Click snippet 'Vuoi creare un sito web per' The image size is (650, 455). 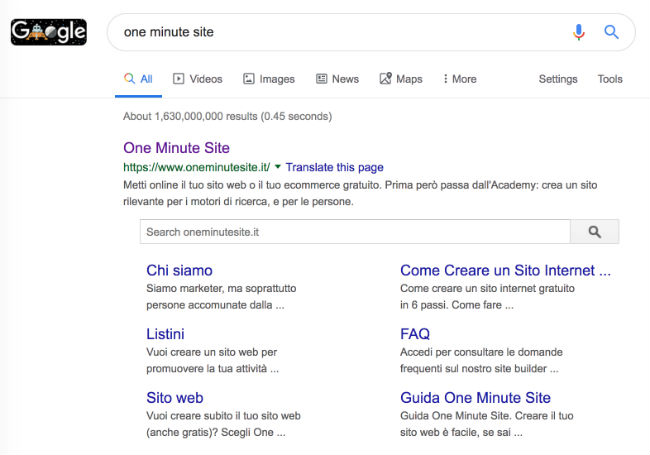[211, 352]
